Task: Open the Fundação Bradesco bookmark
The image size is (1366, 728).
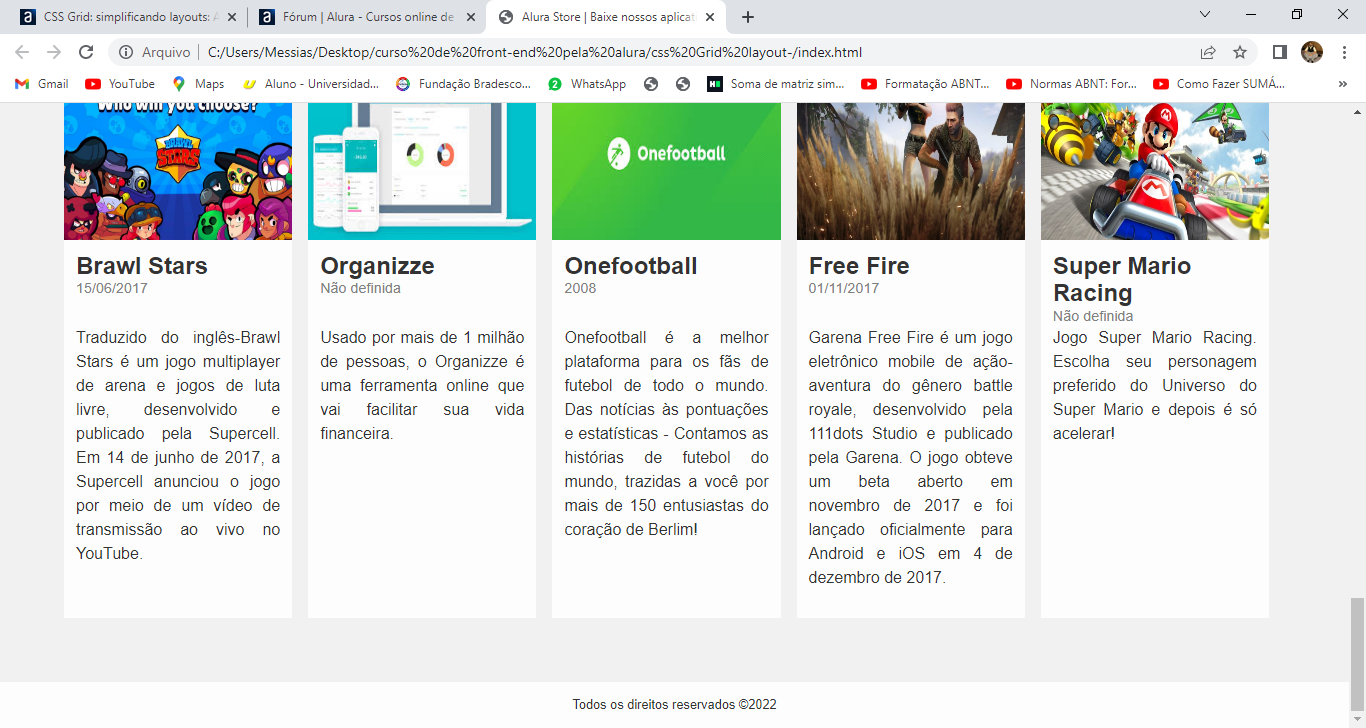Action: click(x=464, y=84)
